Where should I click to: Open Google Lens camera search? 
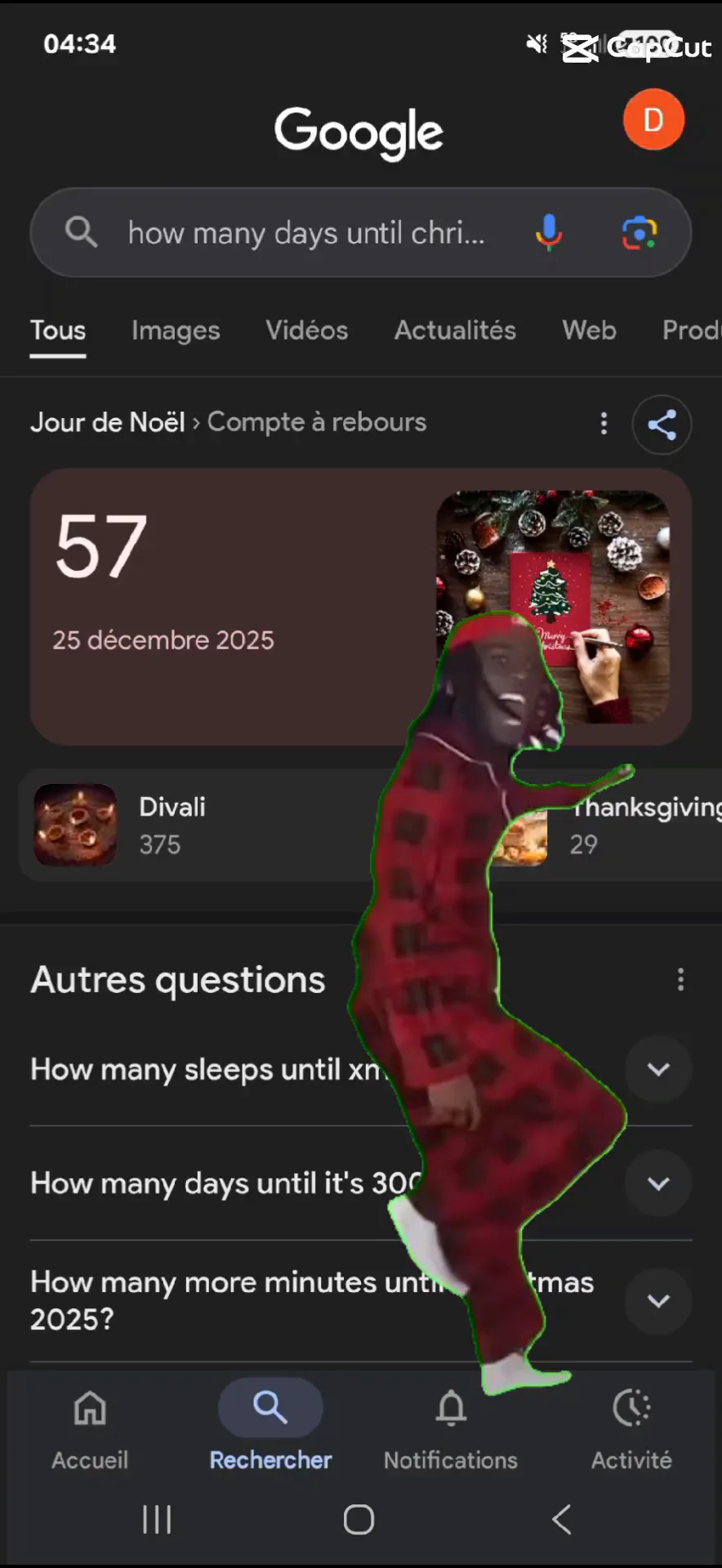640,233
